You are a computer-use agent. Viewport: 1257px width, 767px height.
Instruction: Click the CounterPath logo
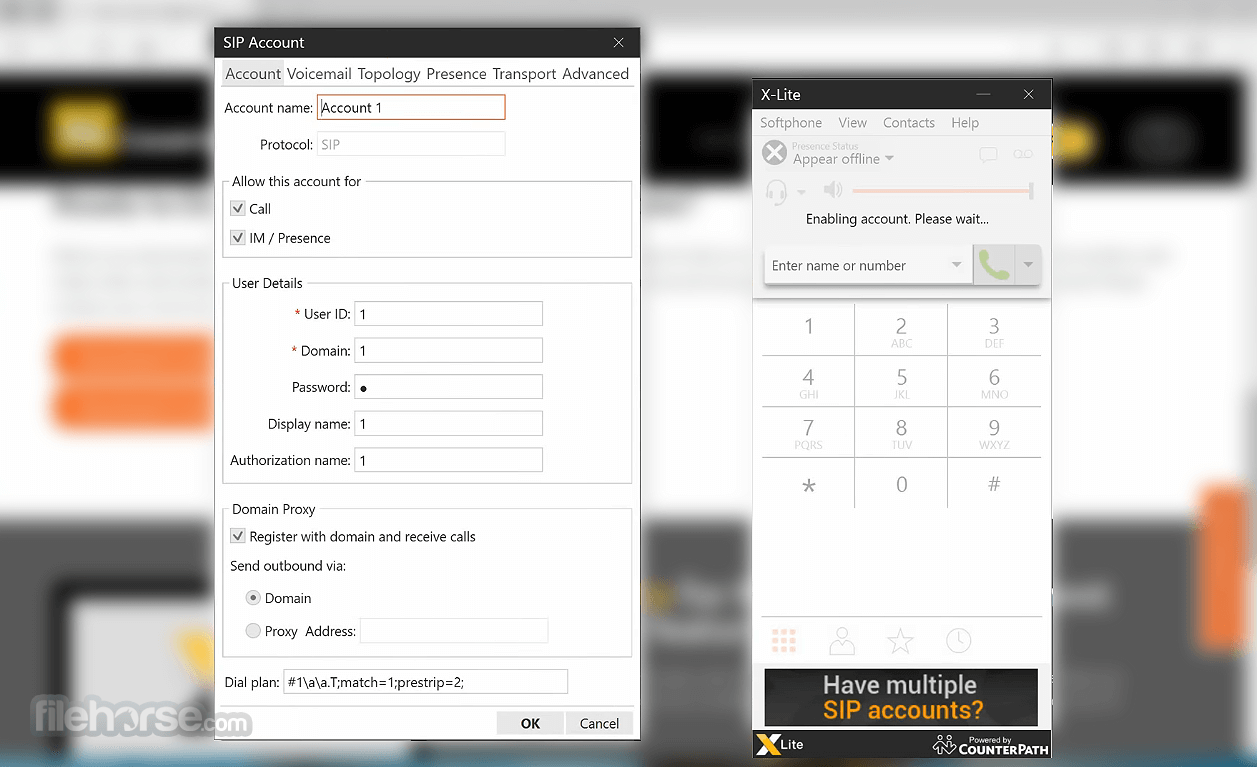(x=990, y=745)
